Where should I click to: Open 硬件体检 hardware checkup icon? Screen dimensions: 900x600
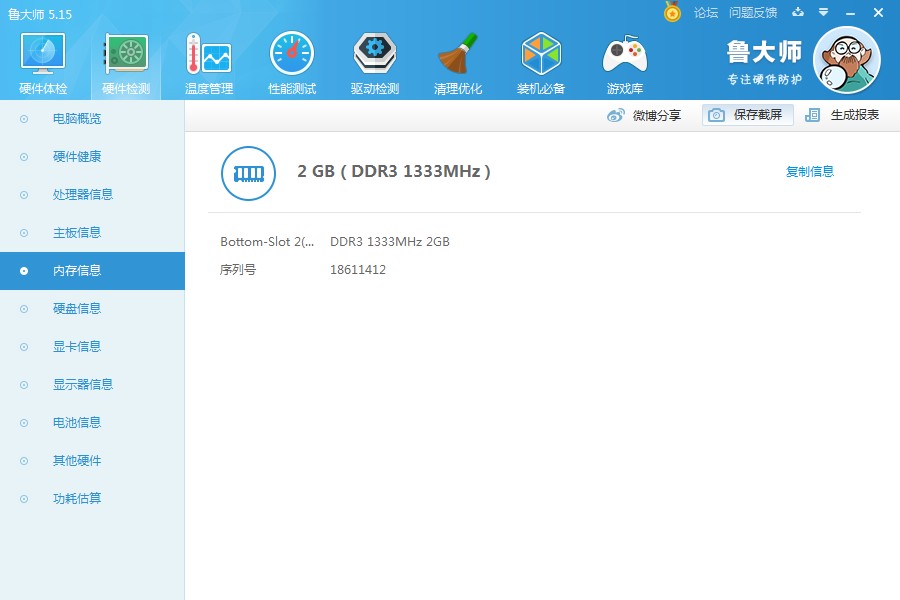click(43, 54)
